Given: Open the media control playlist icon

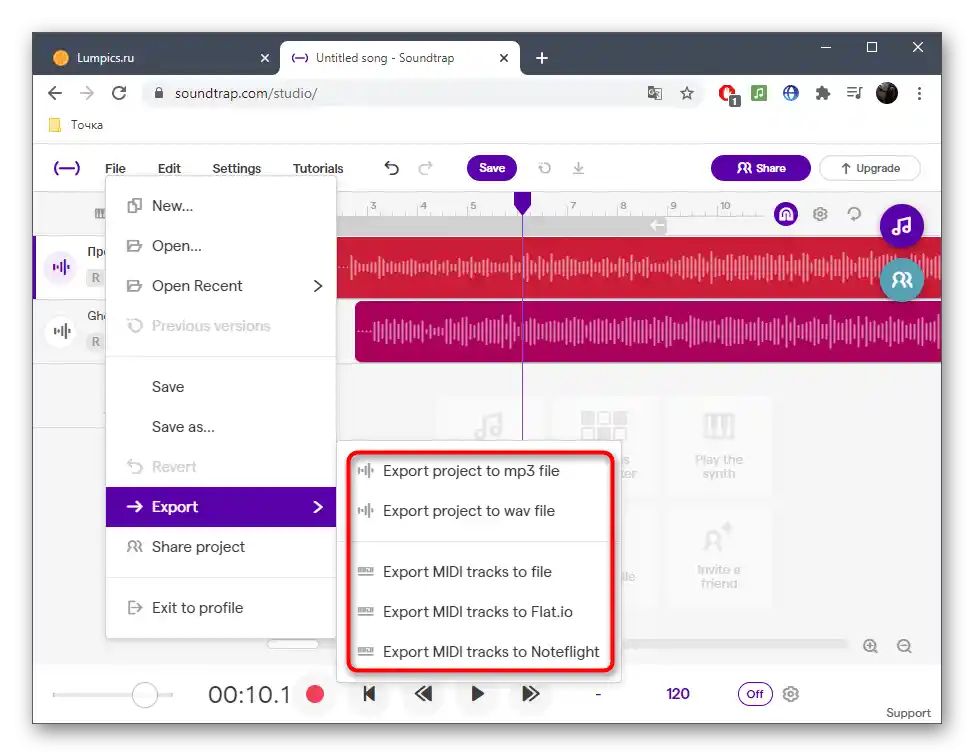Looking at the screenshot, I should pyautogui.click(x=854, y=93).
